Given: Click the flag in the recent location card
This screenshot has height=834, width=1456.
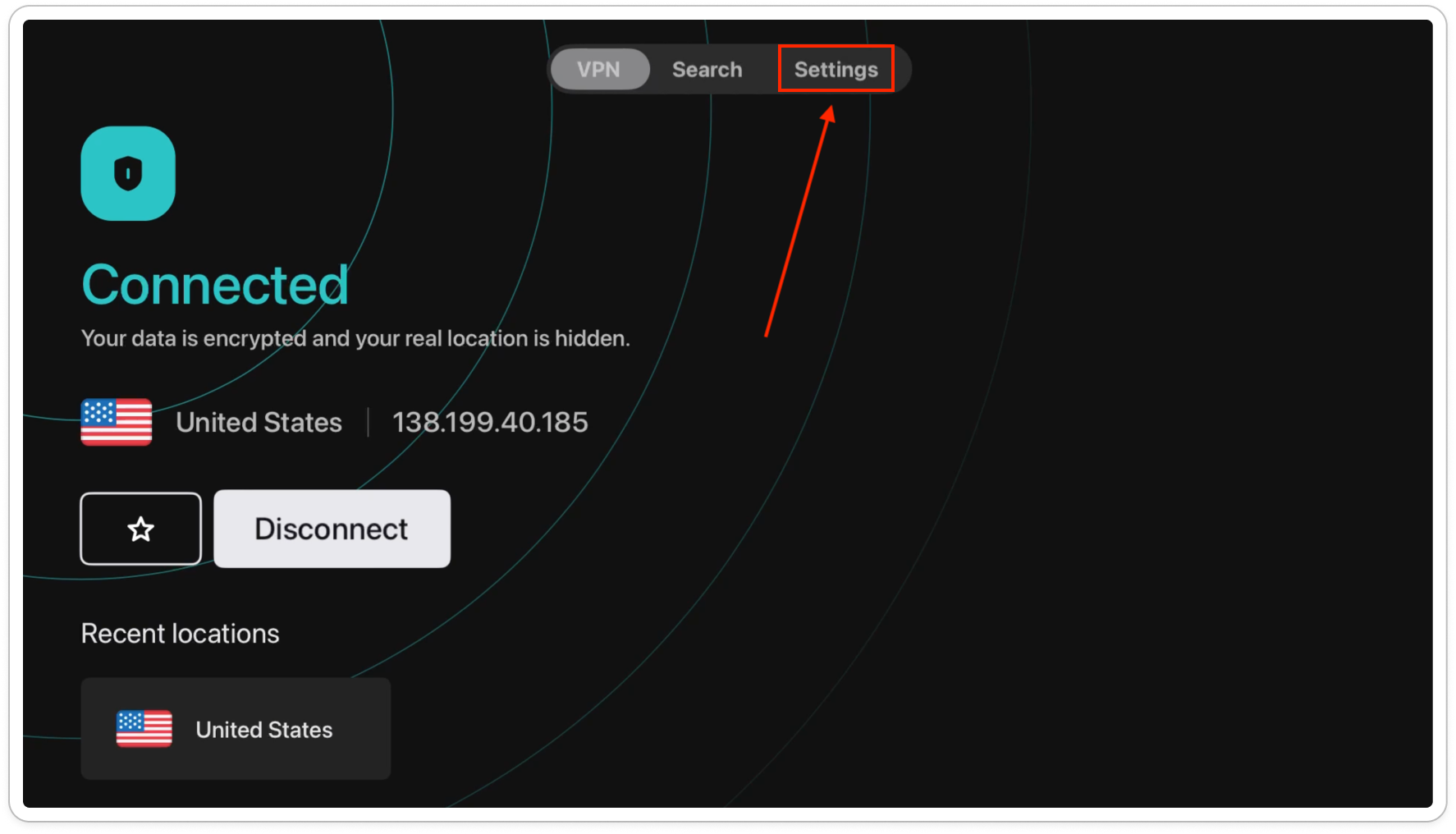Looking at the screenshot, I should pyautogui.click(x=144, y=729).
